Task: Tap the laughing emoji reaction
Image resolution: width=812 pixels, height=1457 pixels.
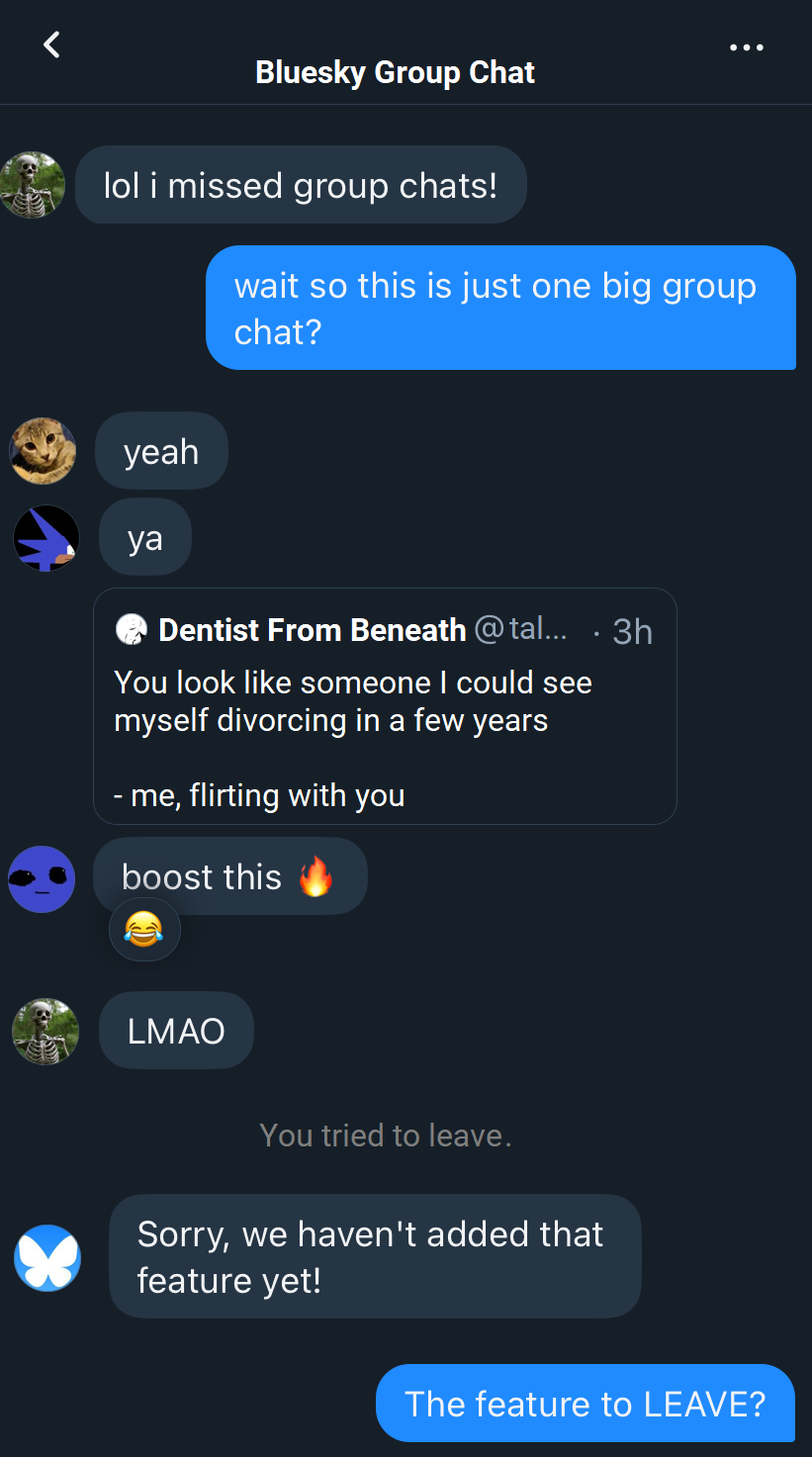Action: [144, 929]
